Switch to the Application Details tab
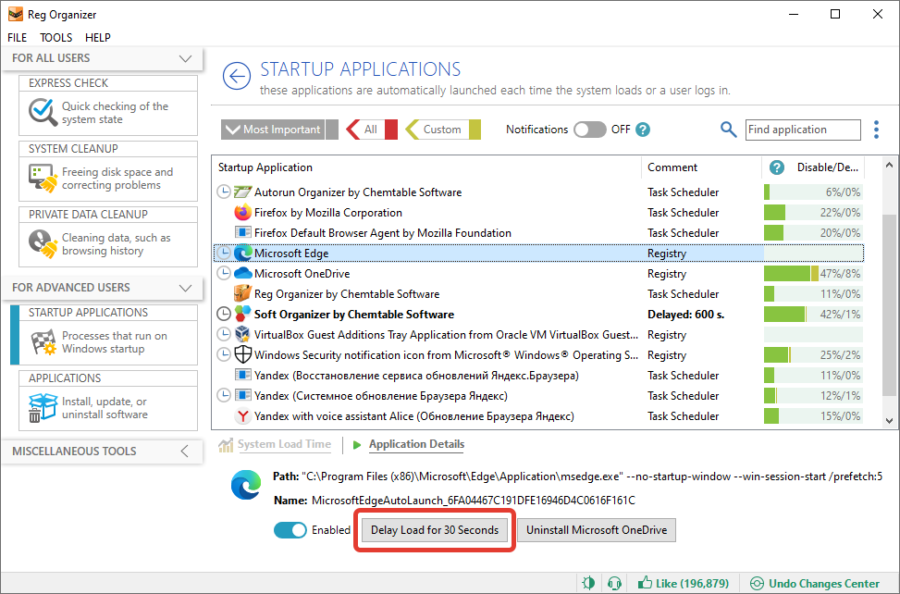The width and height of the screenshot is (900, 594). (416, 444)
